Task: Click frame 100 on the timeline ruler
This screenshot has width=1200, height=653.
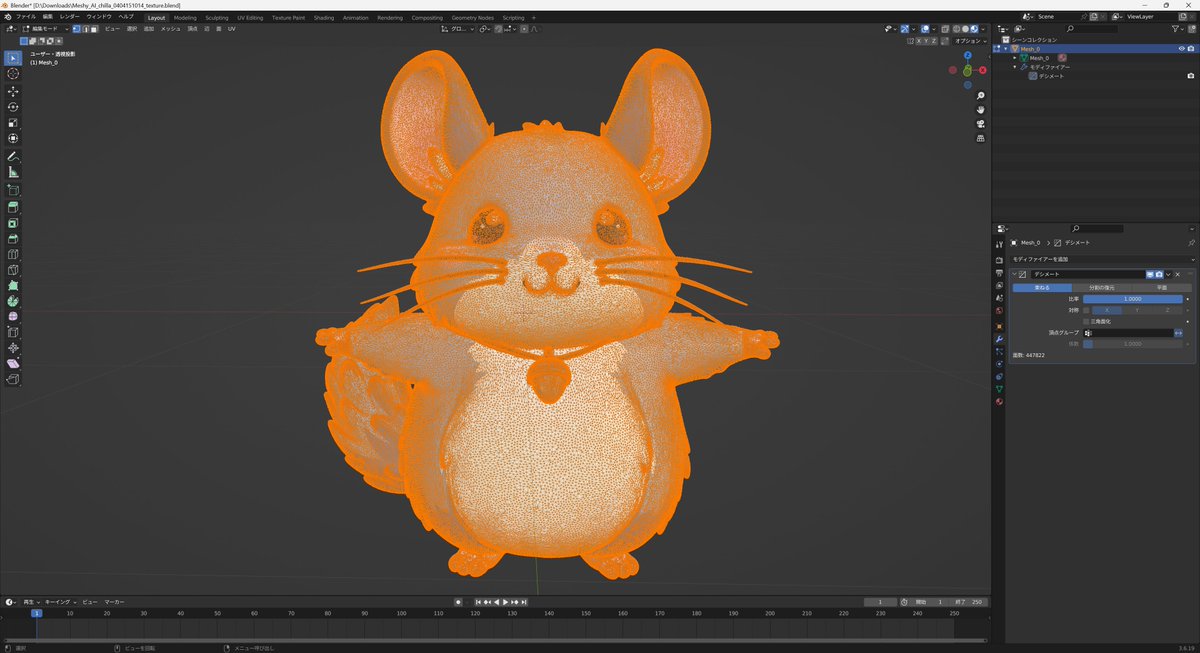Action: [x=401, y=613]
